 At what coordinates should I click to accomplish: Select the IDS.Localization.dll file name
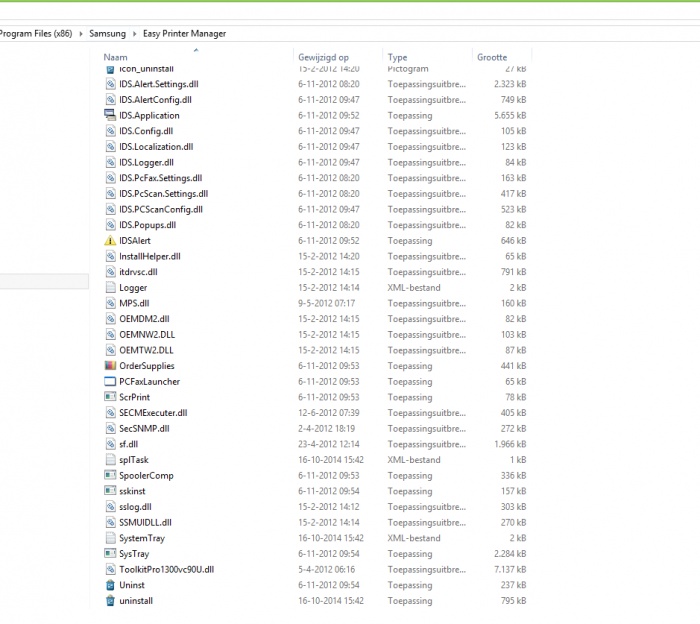[156, 146]
